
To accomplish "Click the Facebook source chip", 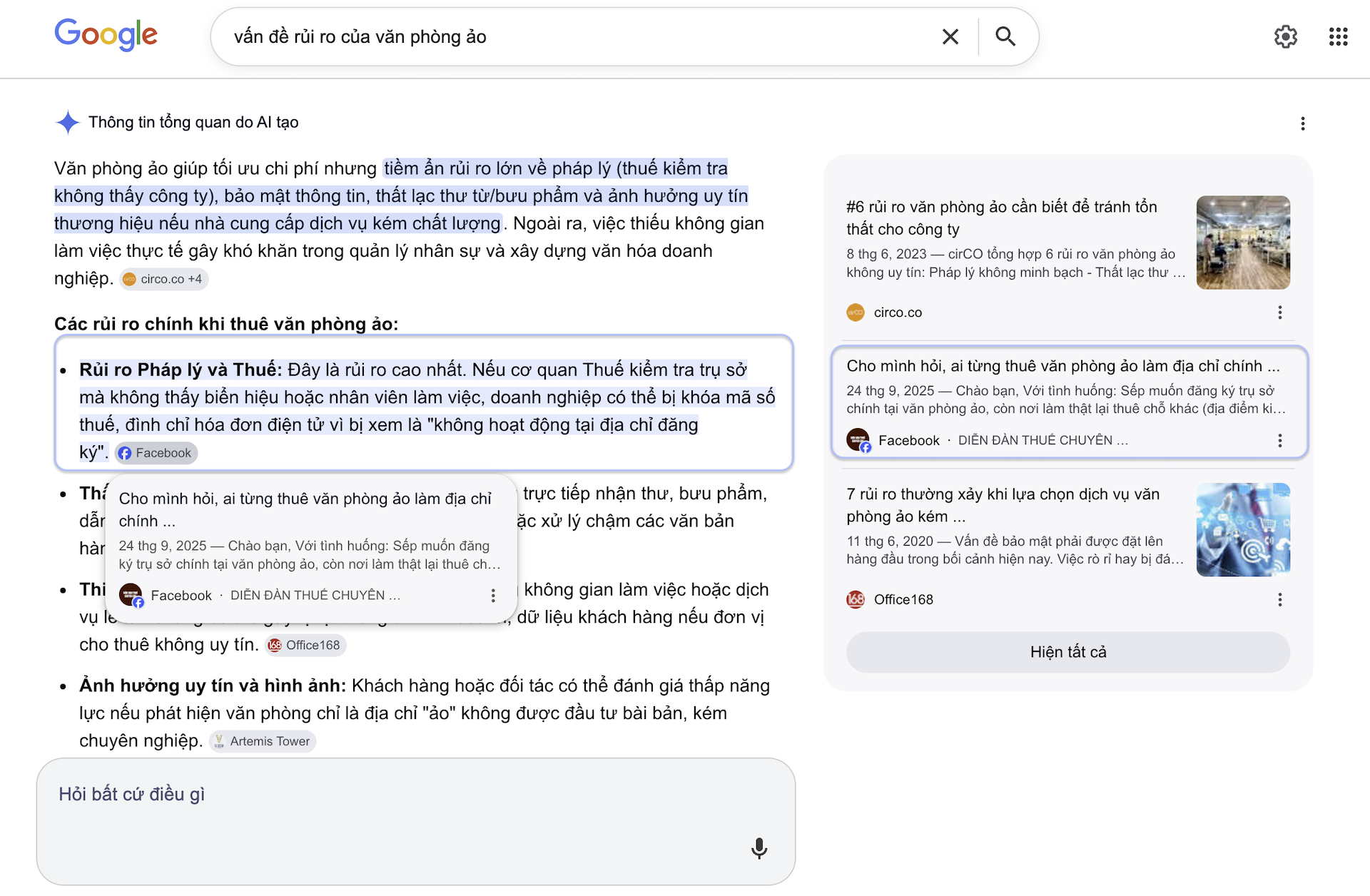I will pos(156,453).
